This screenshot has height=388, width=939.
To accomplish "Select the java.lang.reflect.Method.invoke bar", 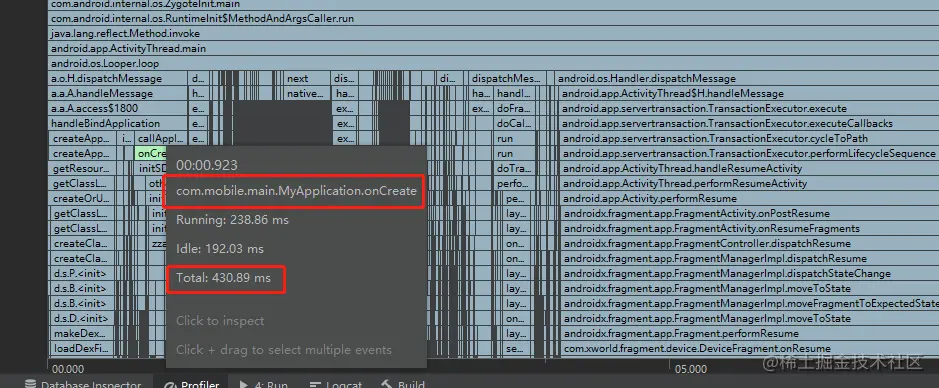I will pyautogui.click(x=493, y=34).
